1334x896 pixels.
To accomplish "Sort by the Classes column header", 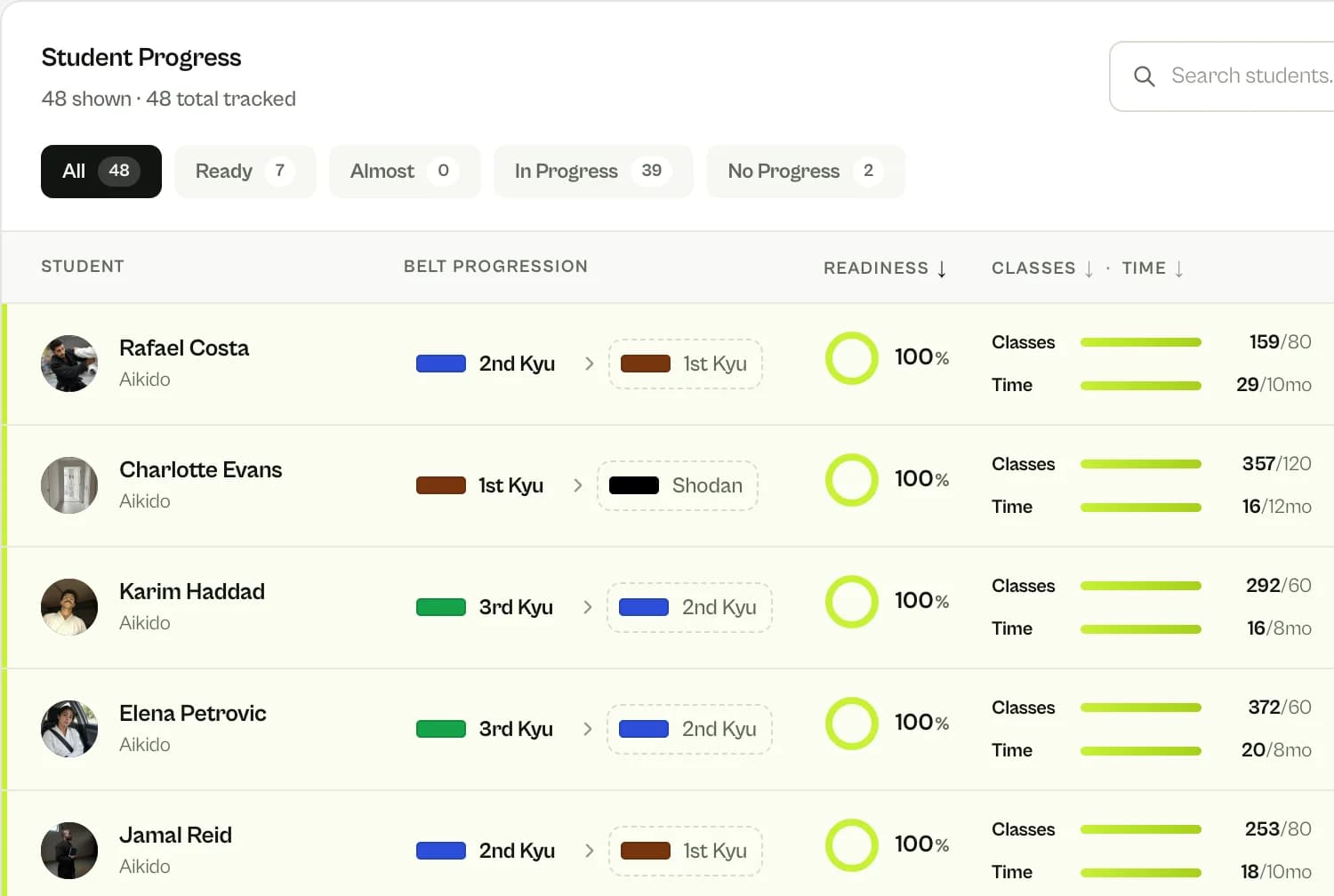I will 1042,268.
